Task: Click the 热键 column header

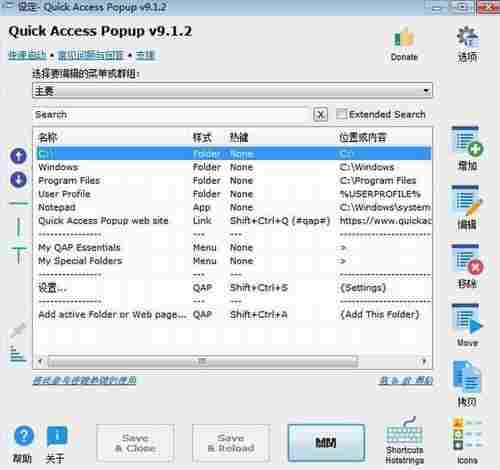Action: tap(239, 137)
